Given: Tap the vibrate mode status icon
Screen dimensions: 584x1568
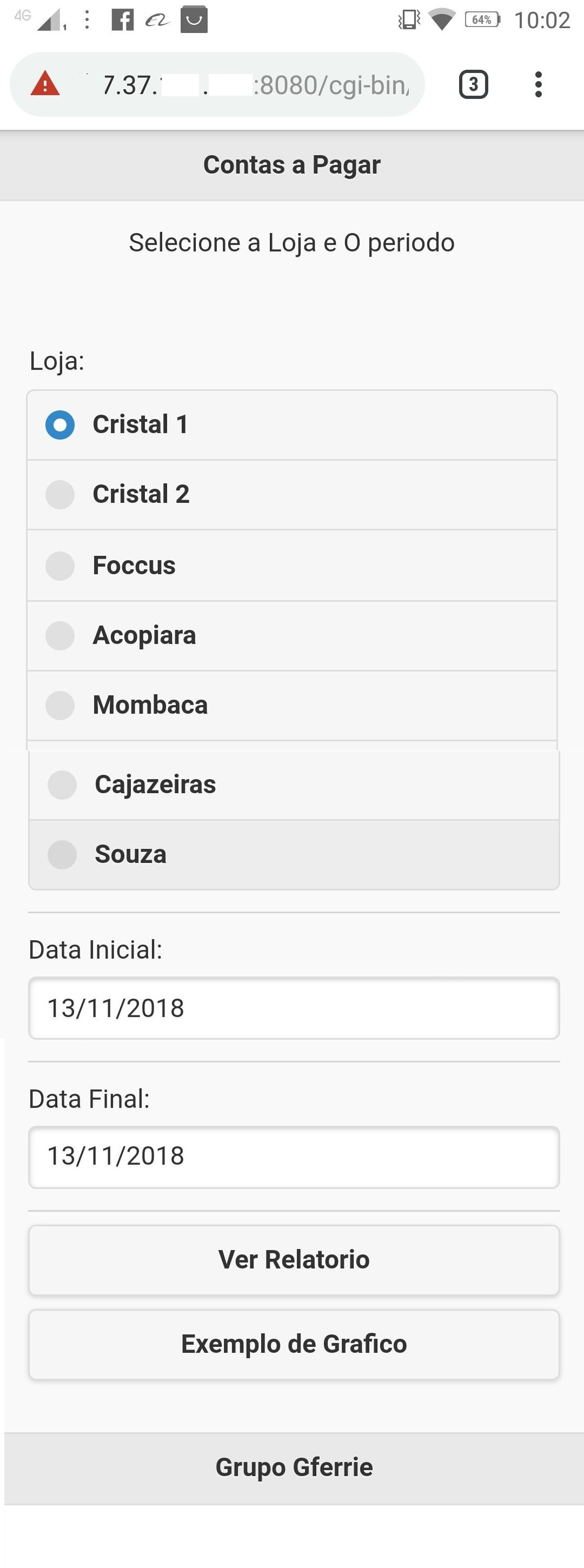Looking at the screenshot, I should coord(409,19).
